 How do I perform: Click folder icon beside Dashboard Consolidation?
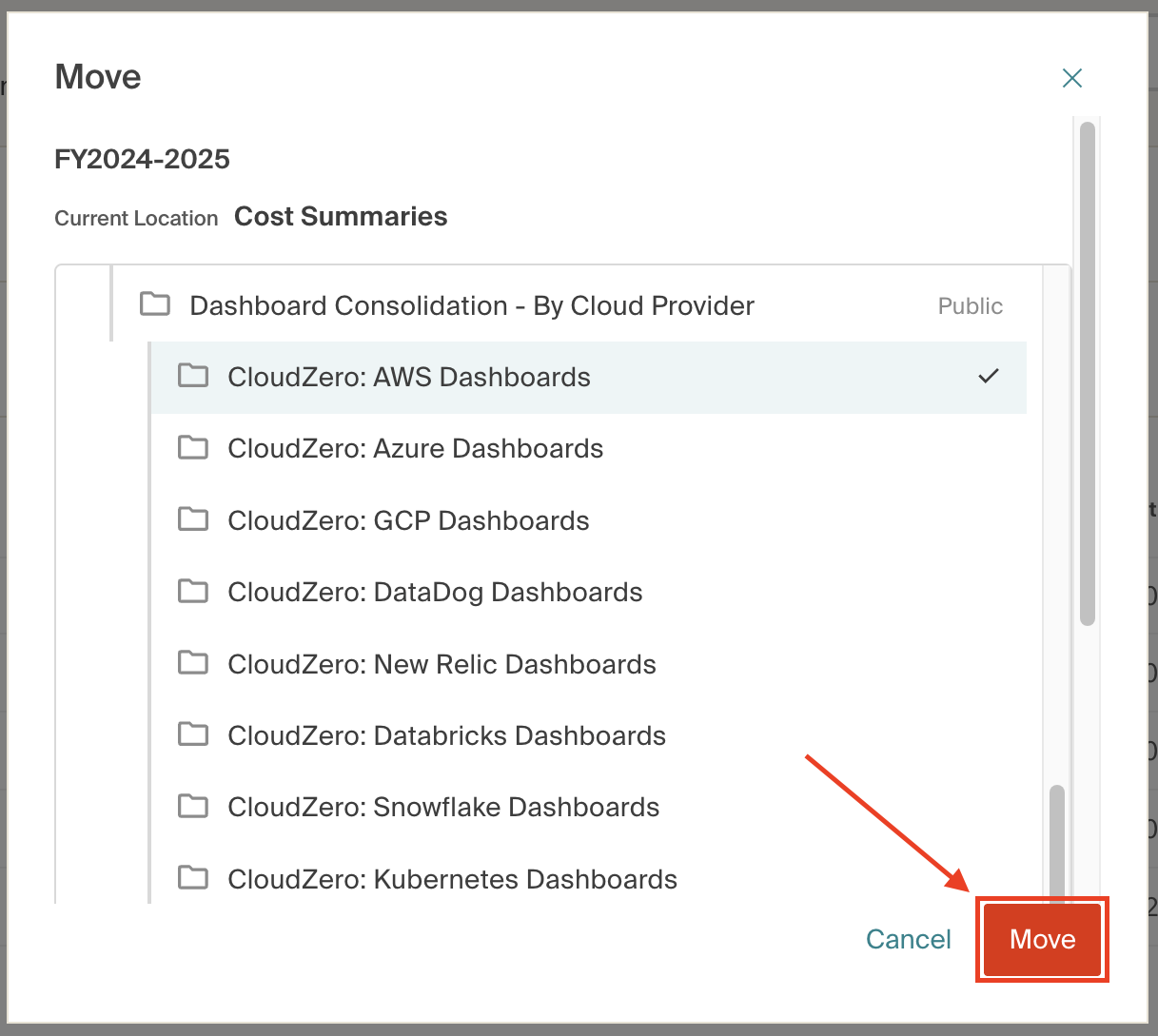155,304
